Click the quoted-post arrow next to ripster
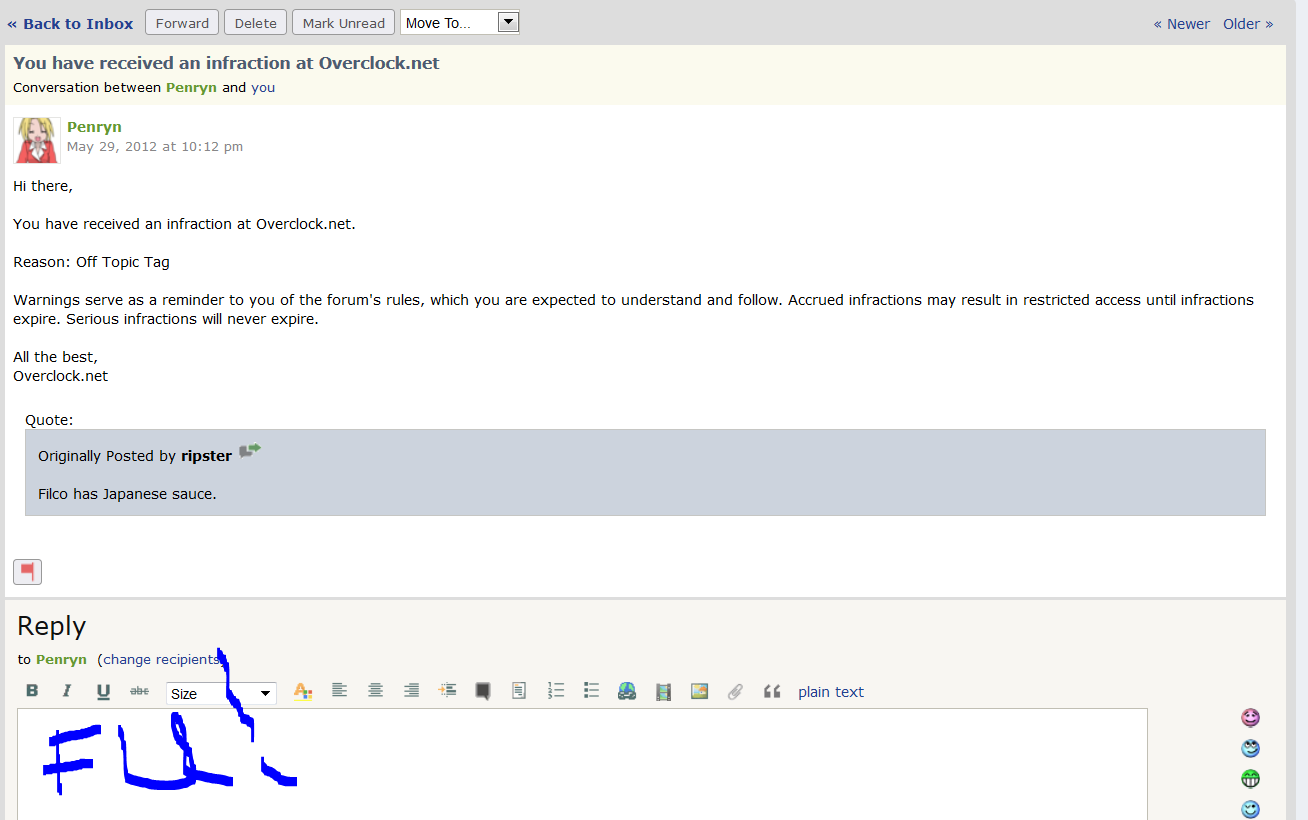 (x=249, y=451)
